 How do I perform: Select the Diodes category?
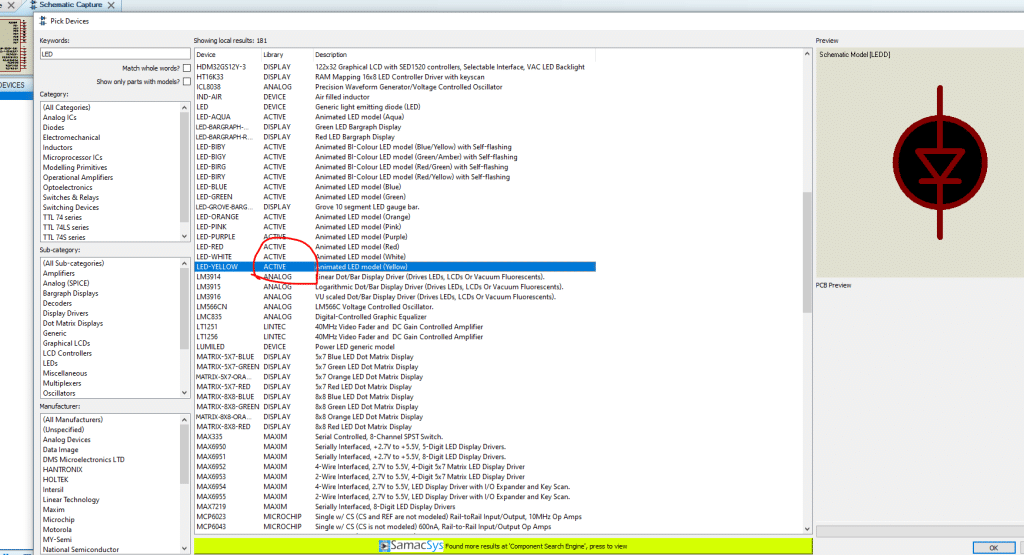54,127
